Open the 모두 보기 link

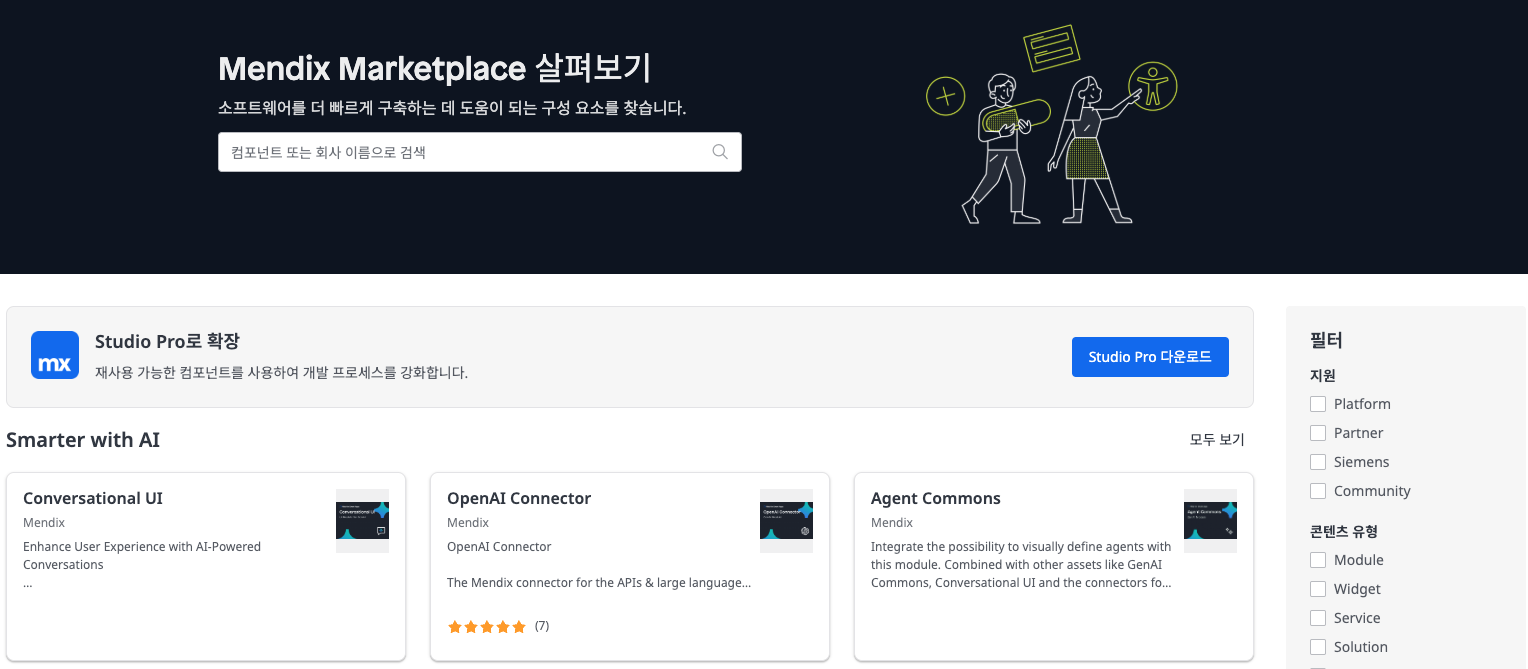[1217, 440]
